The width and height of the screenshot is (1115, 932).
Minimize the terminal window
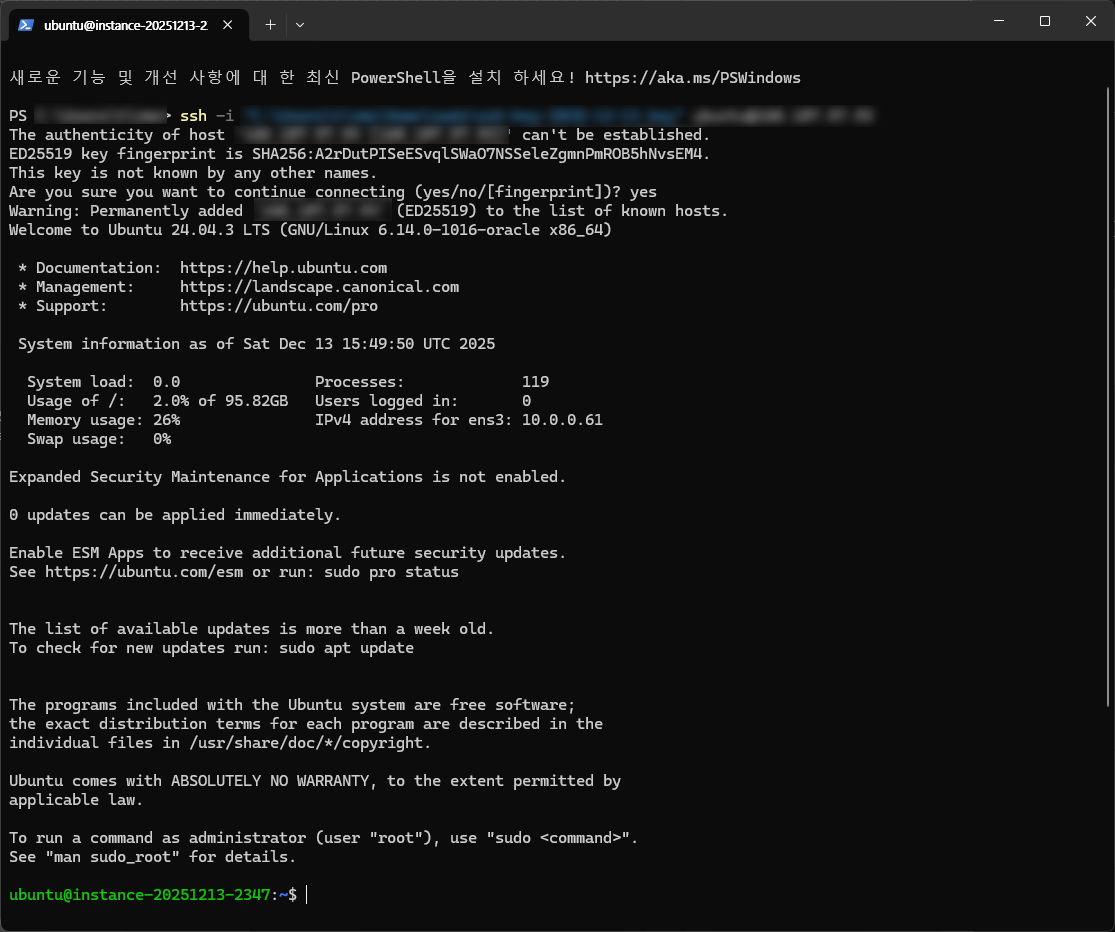pyautogui.click(x=998, y=21)
